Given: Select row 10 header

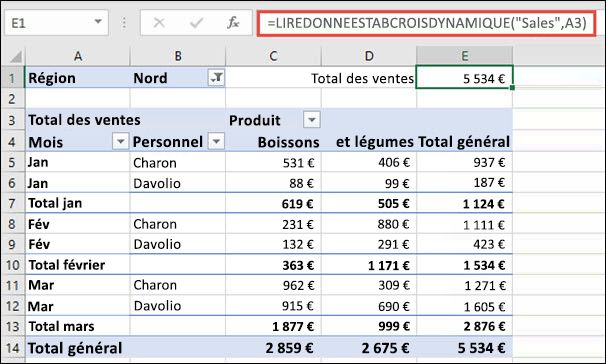Looking at the screenshot, I should tap(12, 265).
